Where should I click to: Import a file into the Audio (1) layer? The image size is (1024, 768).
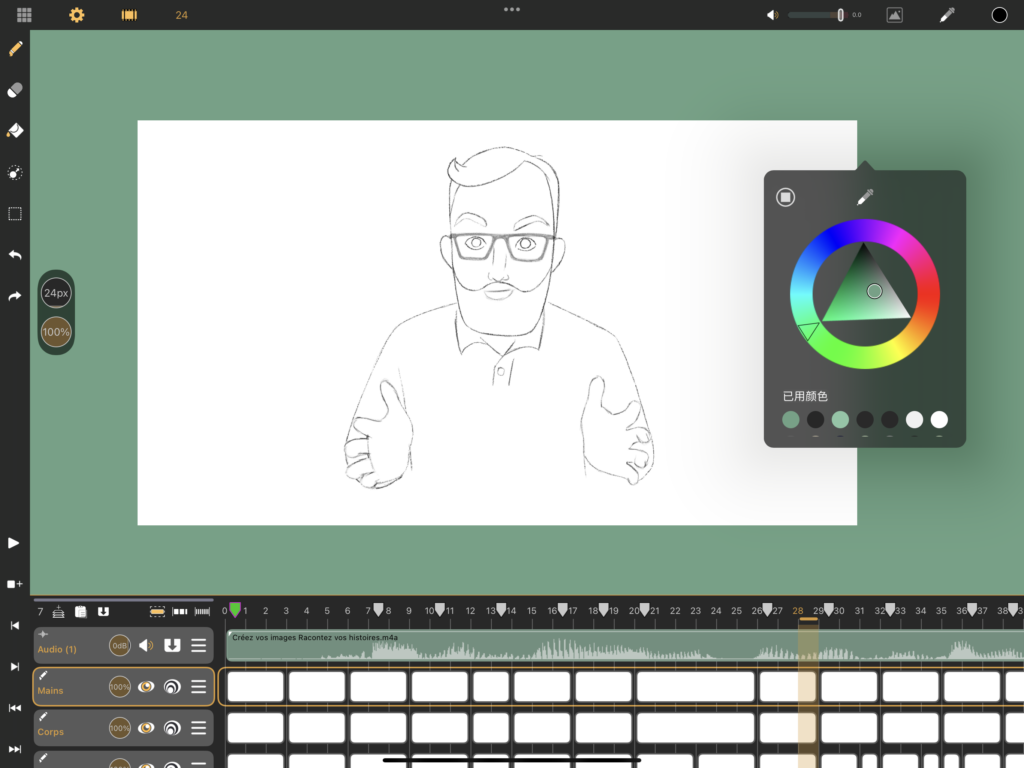click(172, 646)
